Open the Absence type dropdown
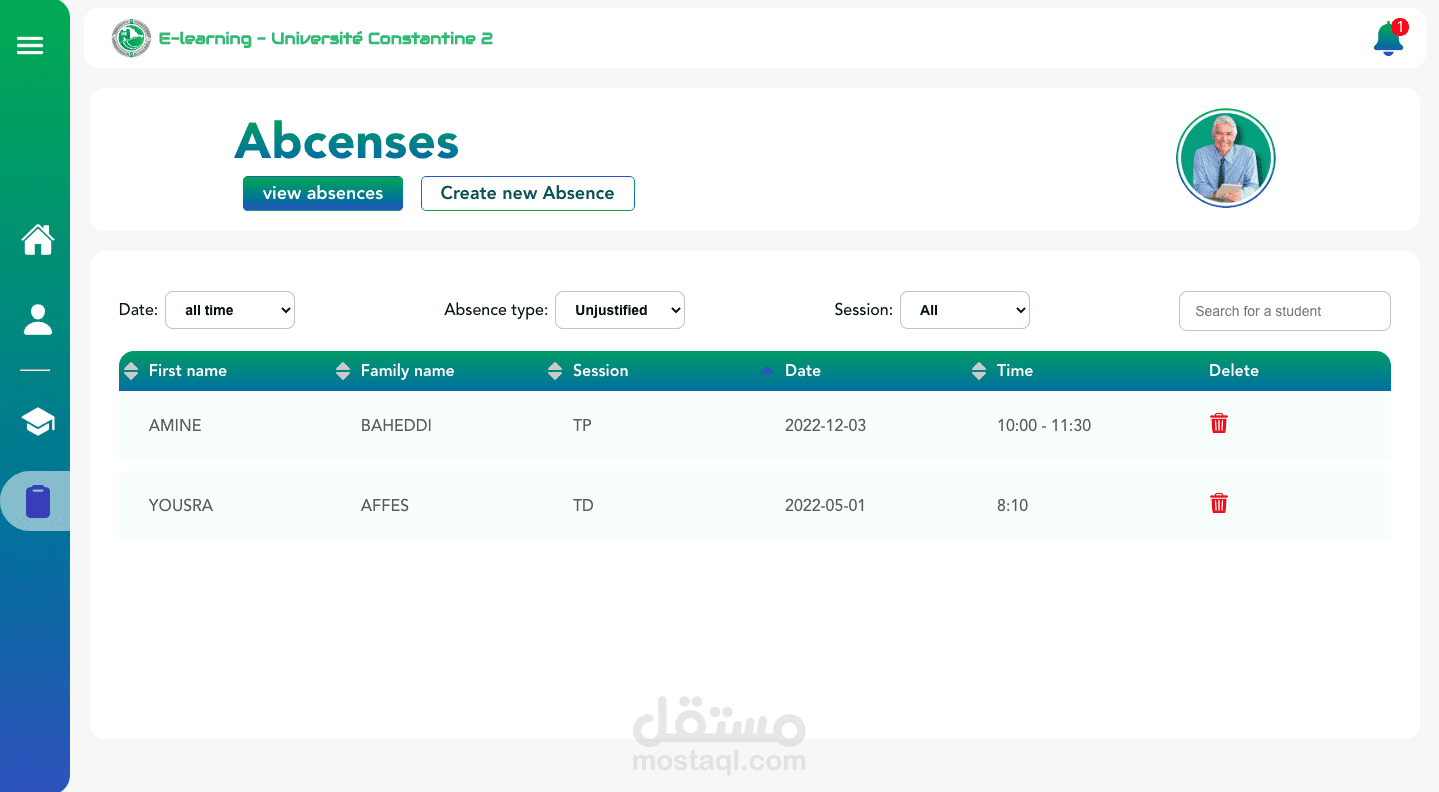The image size is (1439, 792). [620, 310]
